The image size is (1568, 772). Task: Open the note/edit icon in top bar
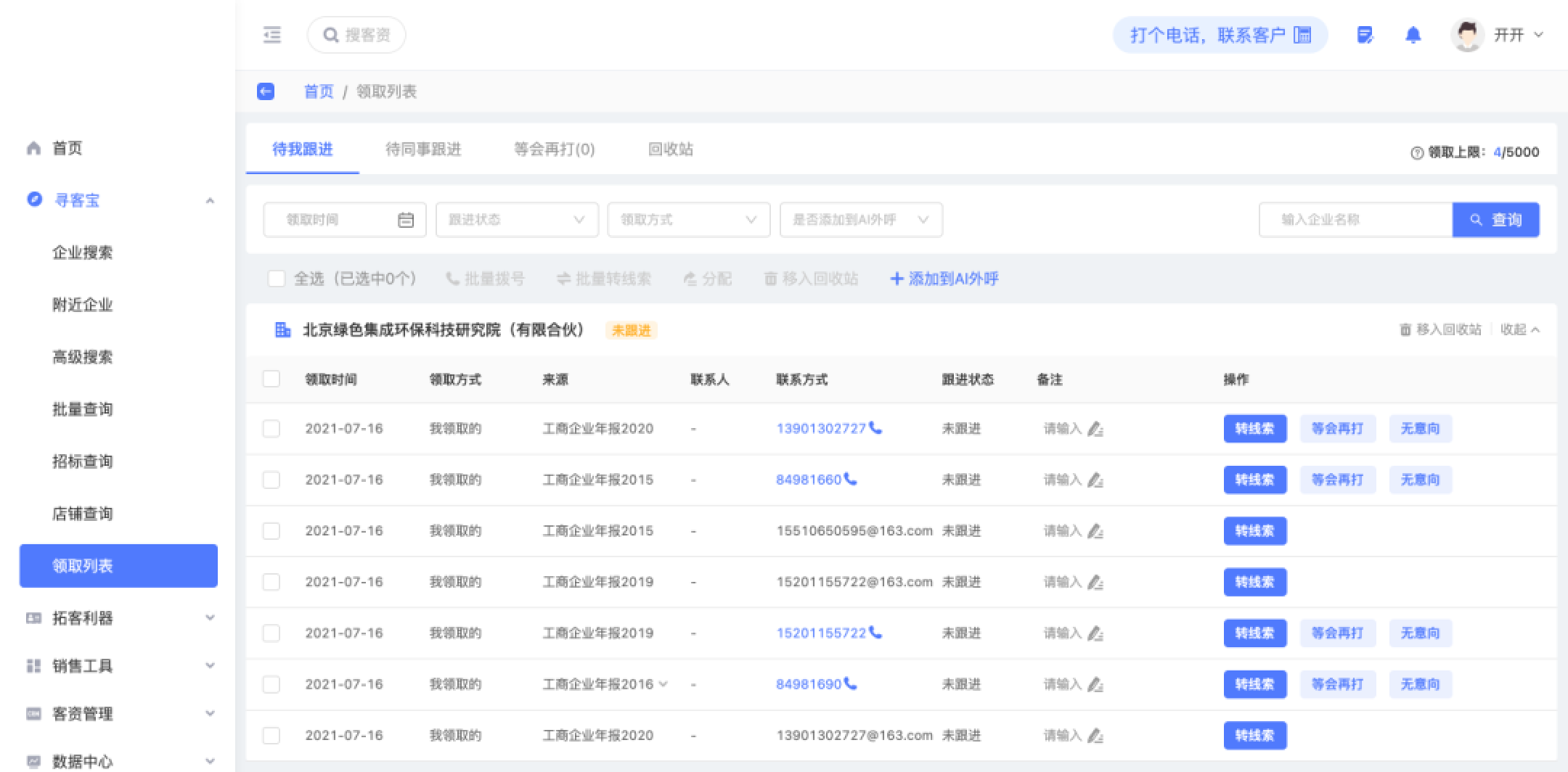[x=1365, y=35]
